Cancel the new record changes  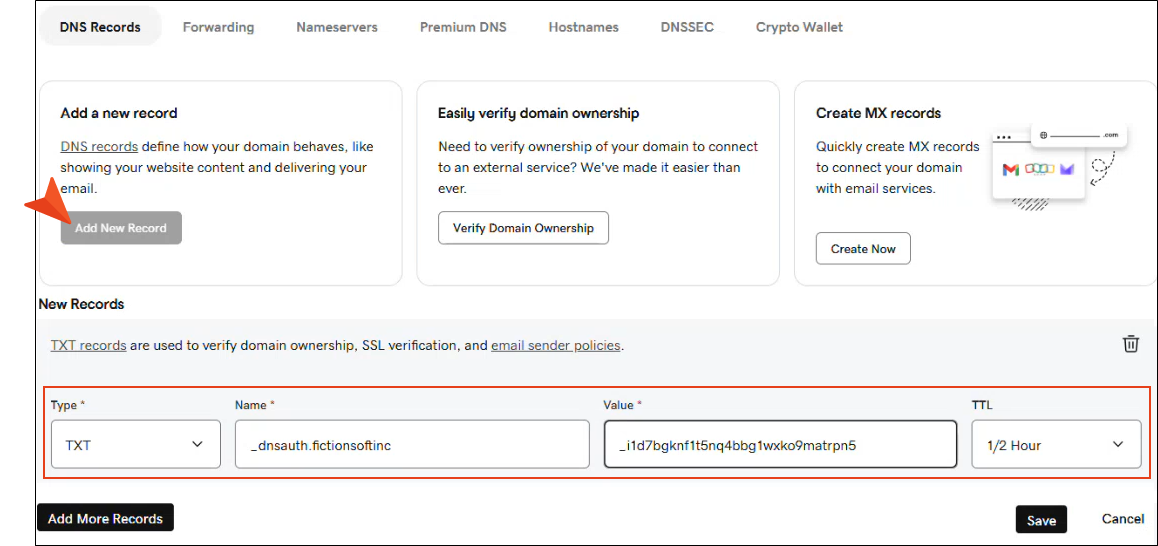click(x=1122, y=519)
